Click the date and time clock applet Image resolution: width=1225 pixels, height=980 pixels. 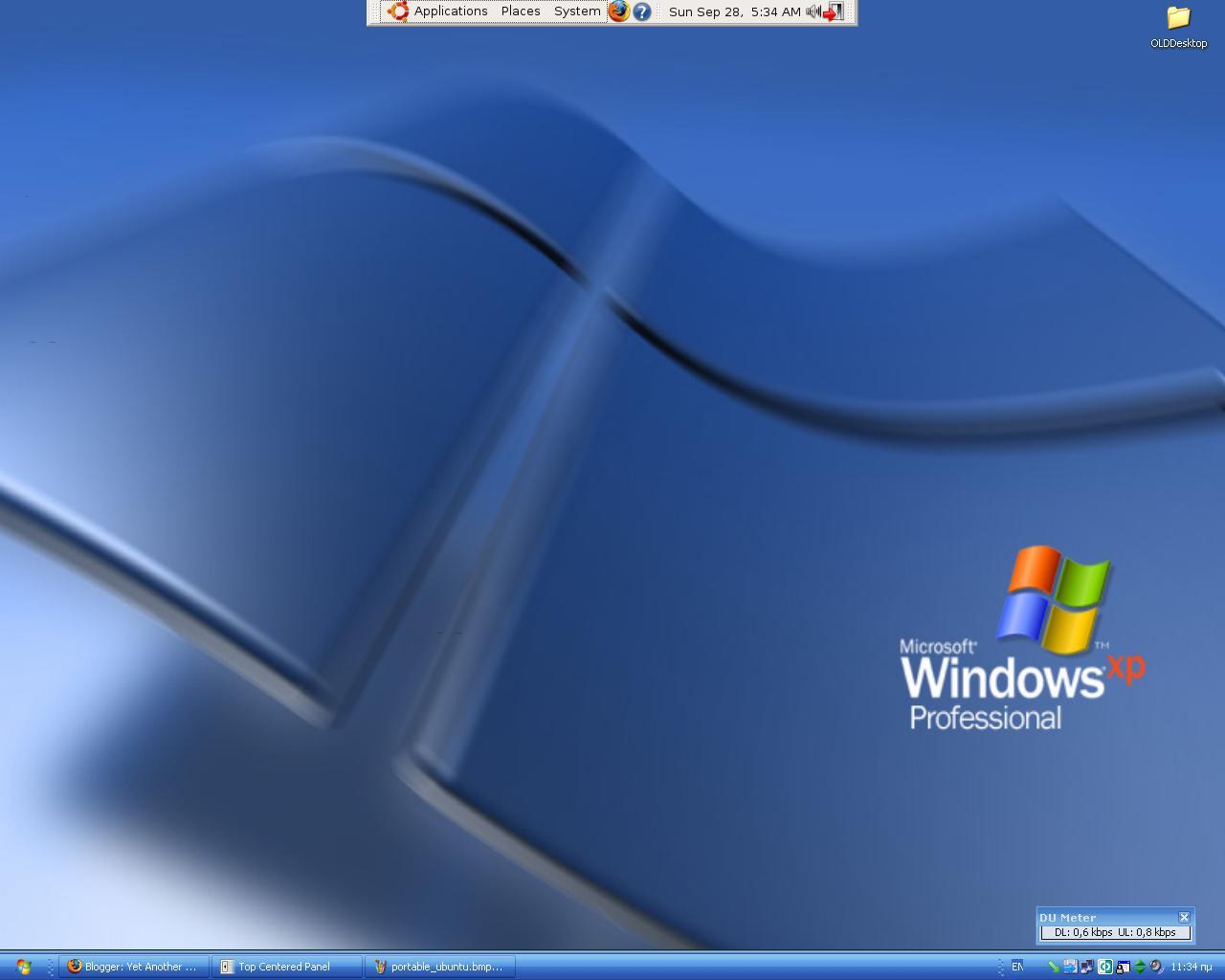(x=734, y=11)
